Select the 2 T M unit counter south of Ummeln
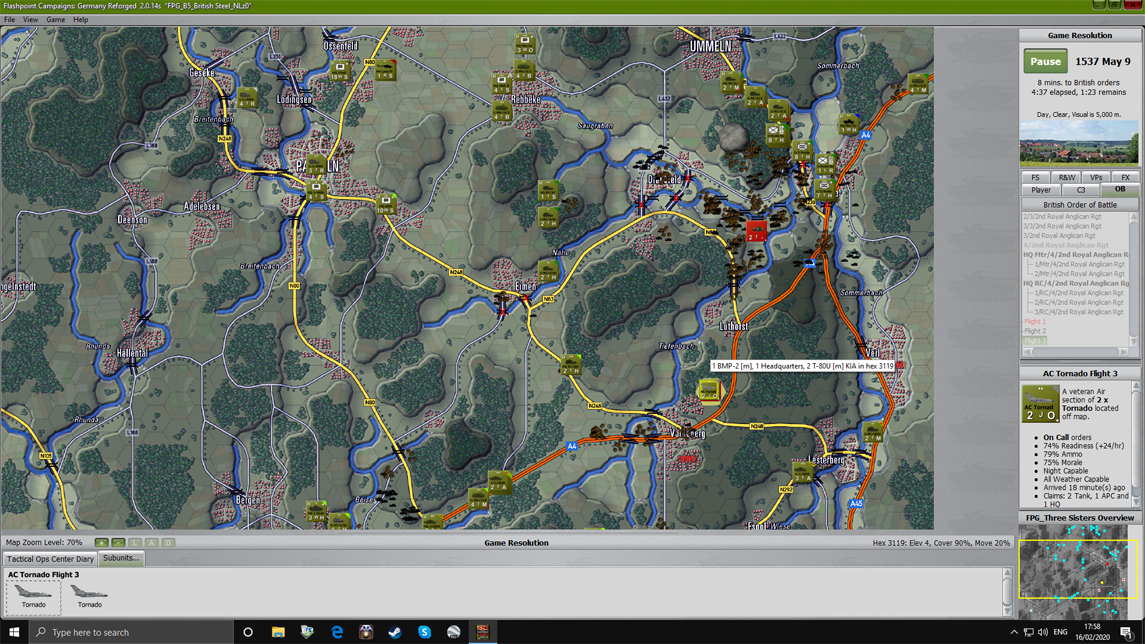 (732, 83)
